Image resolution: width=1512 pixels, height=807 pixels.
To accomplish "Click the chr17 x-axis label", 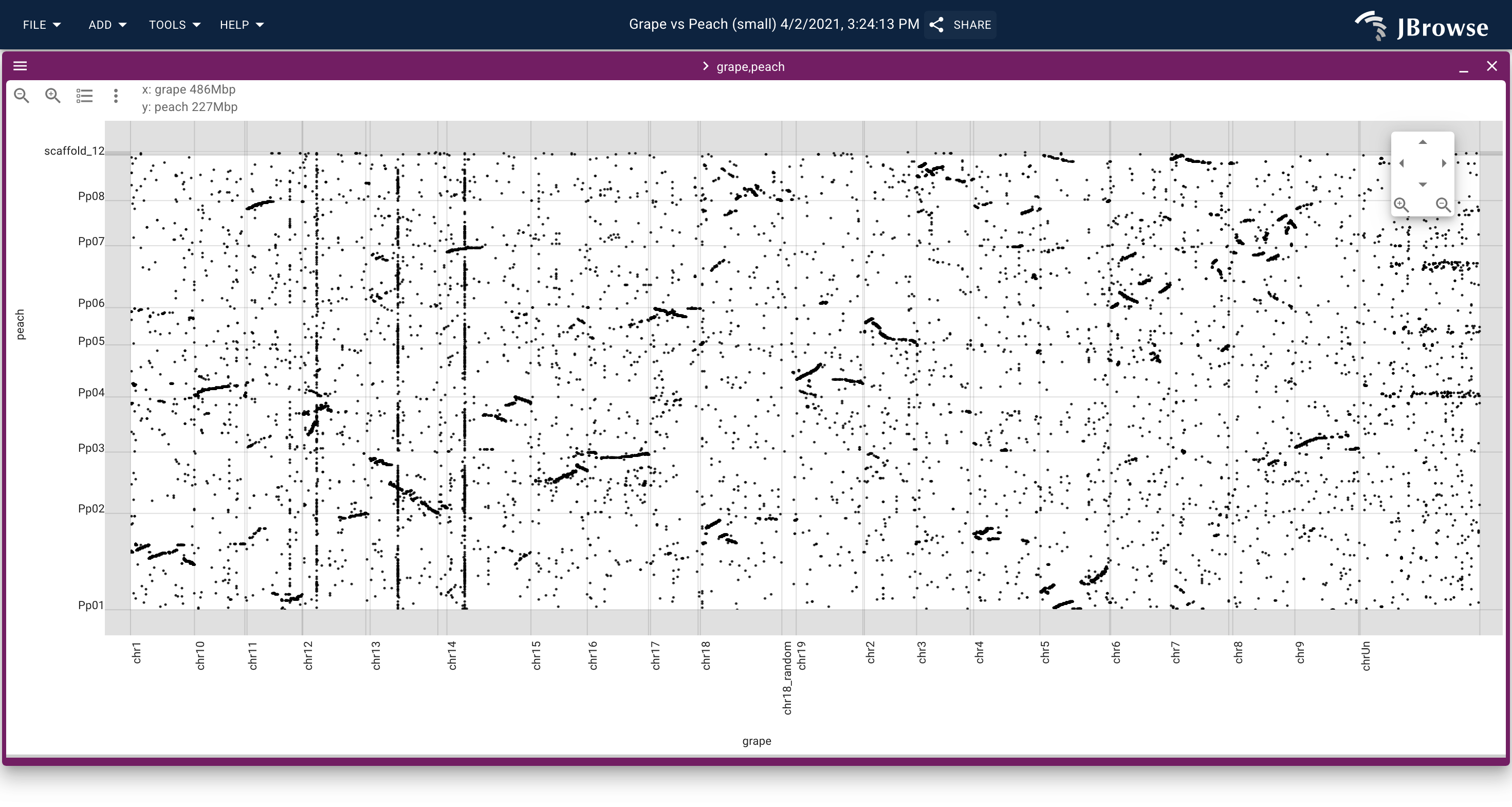I will pyautogui.click(x=656, y=655).
